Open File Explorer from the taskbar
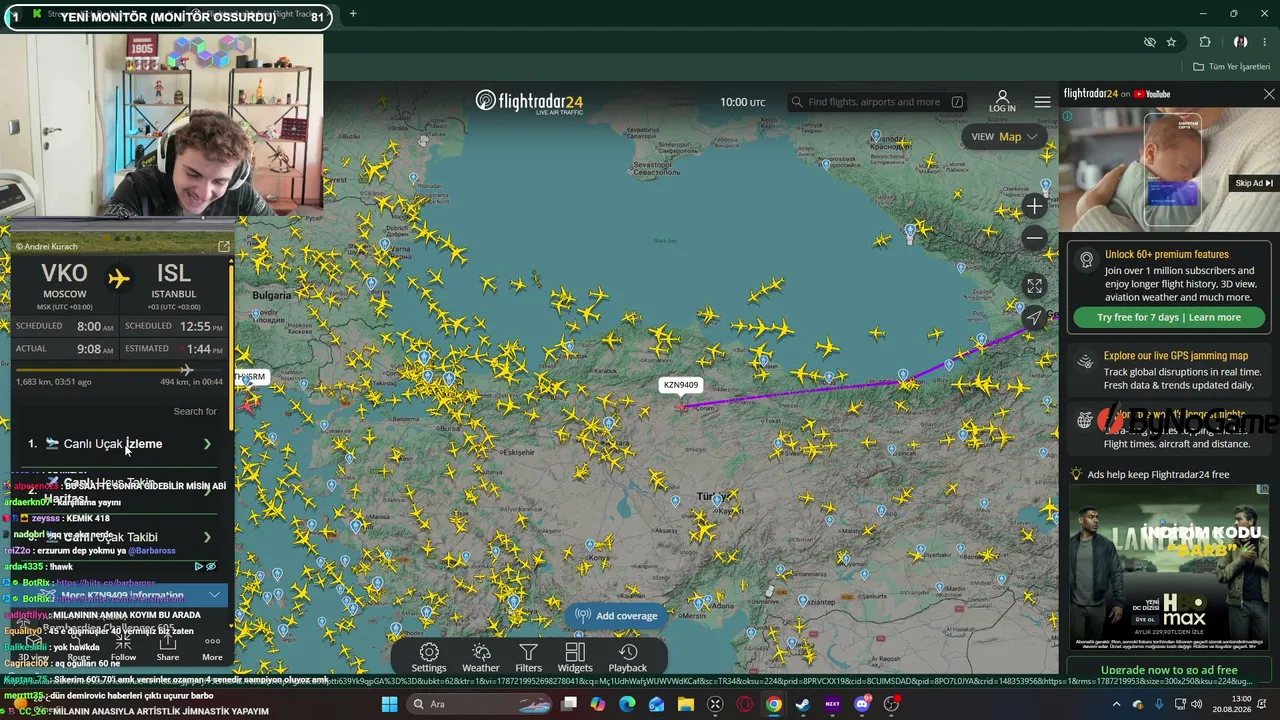Image resolution: width=1280 pixels, height=720 pixels. pos(686,704)
